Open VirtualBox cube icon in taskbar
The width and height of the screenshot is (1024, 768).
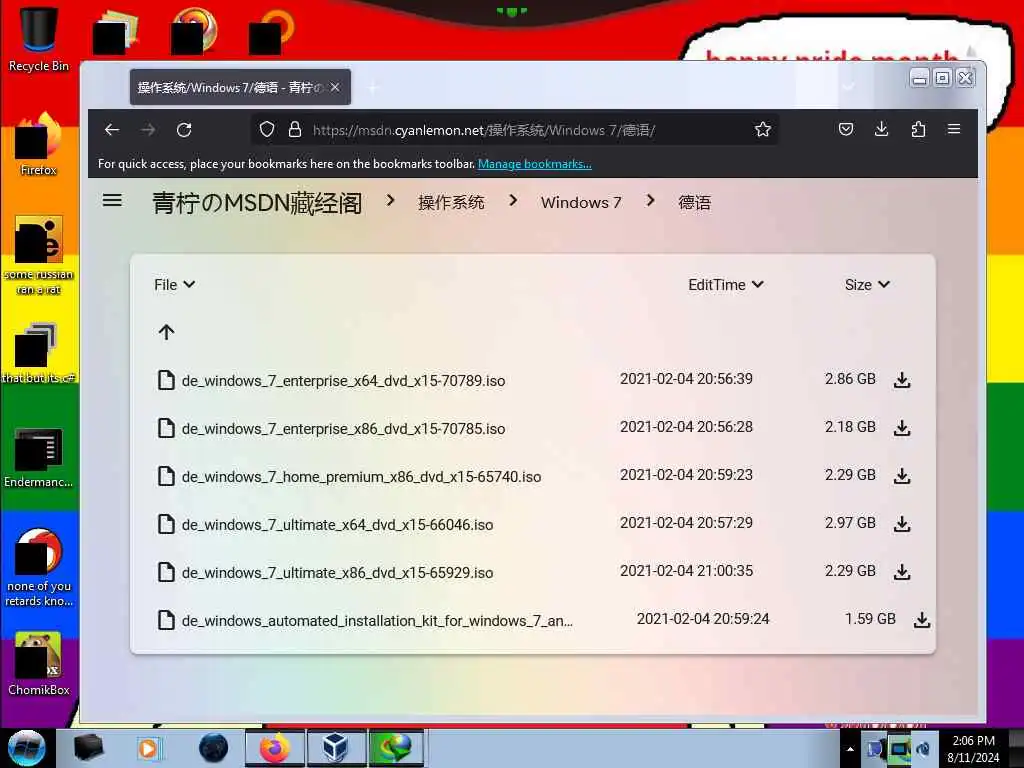coord(336,748)
